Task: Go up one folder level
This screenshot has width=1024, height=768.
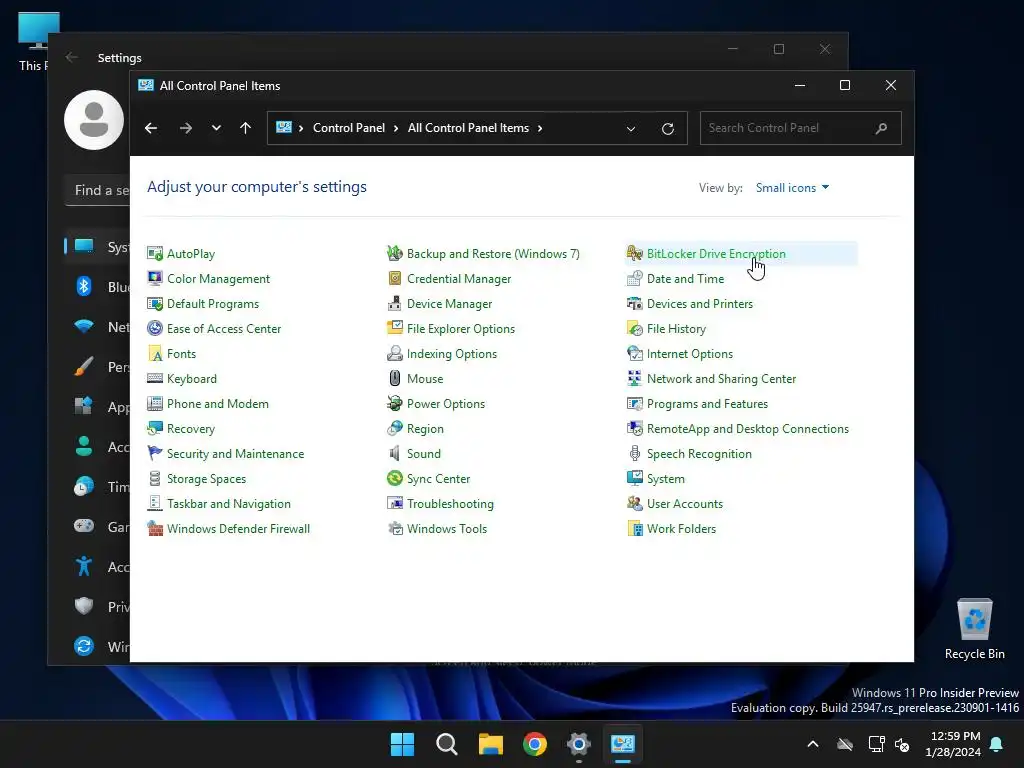Action: point(246,128)
